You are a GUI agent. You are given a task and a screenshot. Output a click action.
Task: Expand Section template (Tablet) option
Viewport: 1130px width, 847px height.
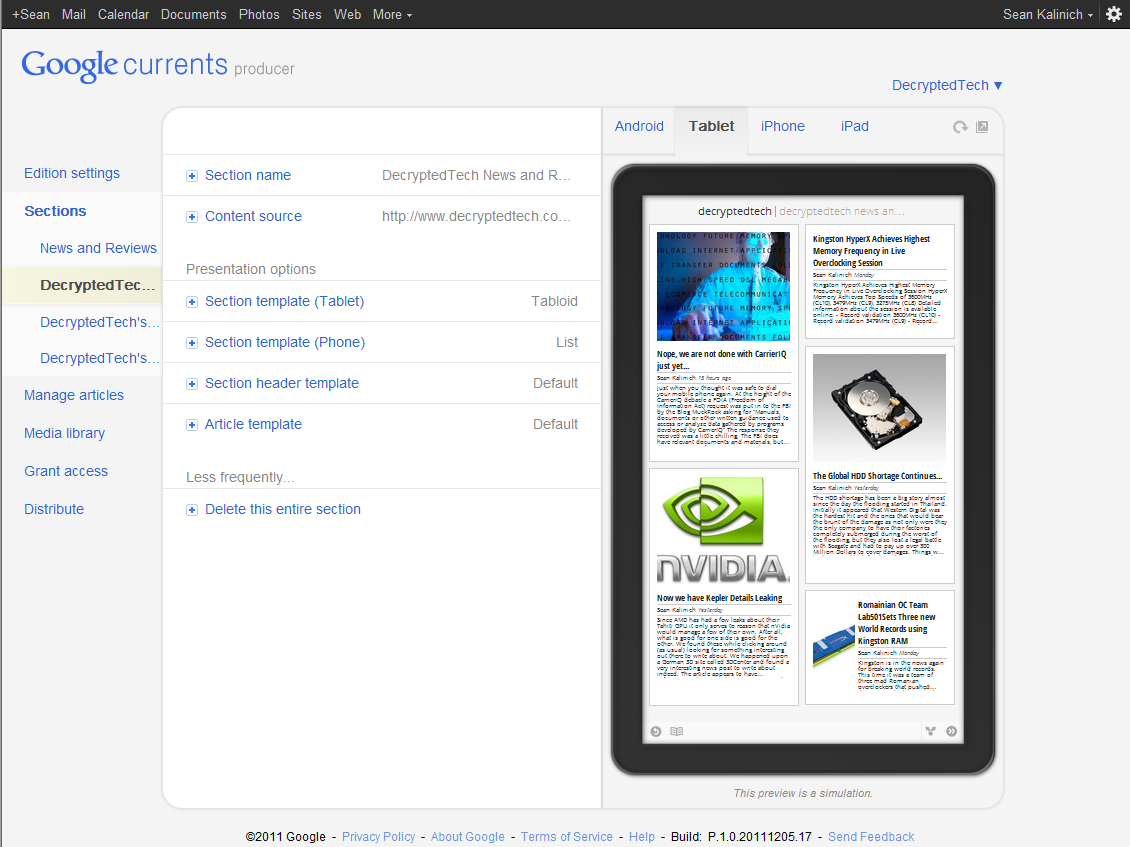[x=192, y=302]
